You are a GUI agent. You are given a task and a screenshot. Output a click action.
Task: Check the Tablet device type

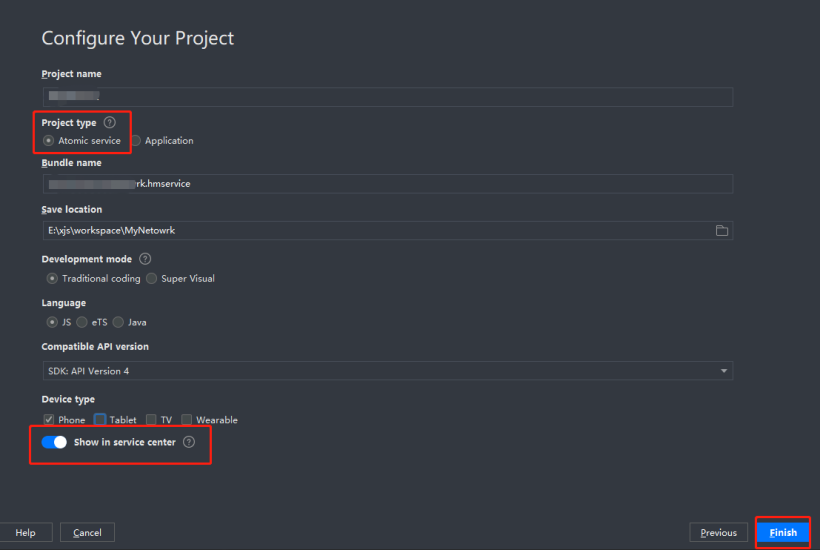click(100, 420)
